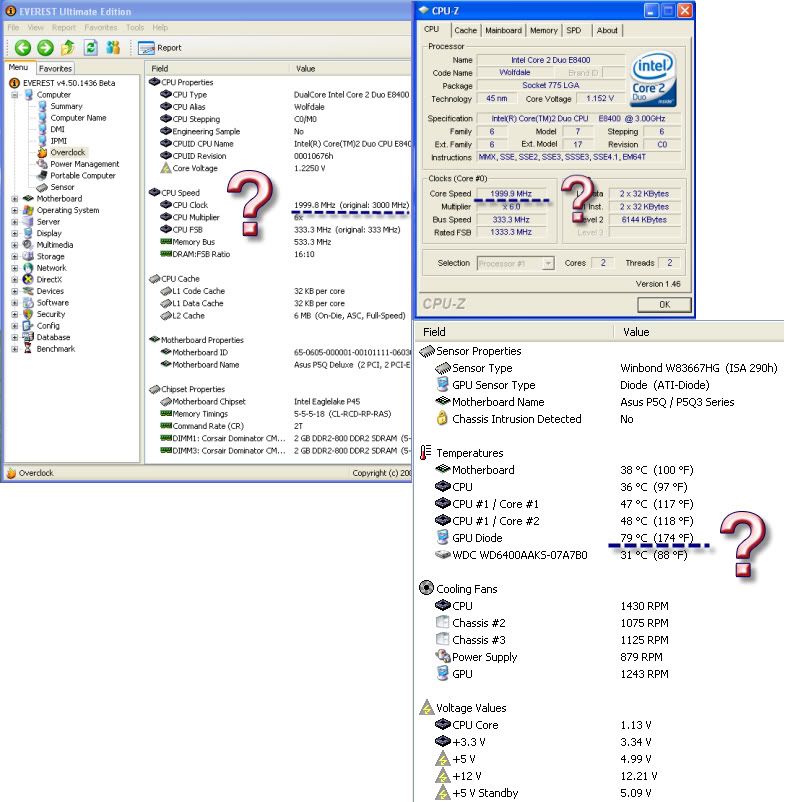Click the green Forward arrow in EVEREST toolbar

46,48
